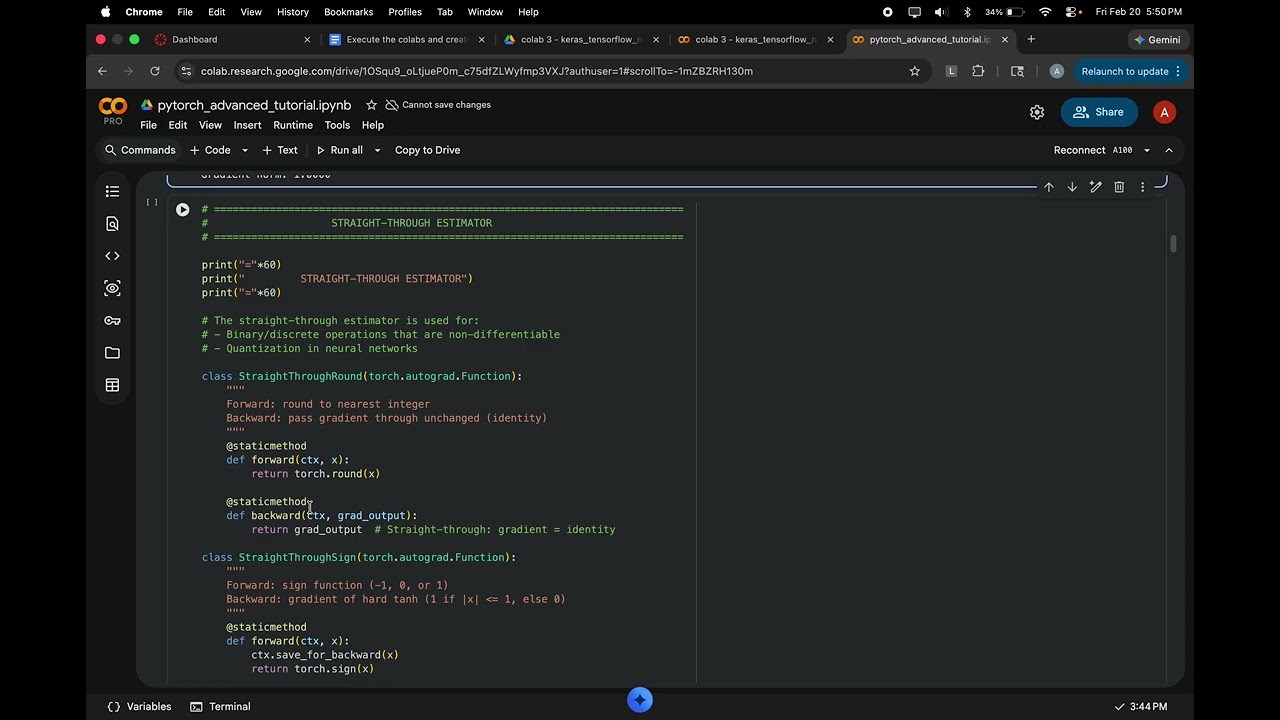
Task: Open the Insert menu in Colab
Action: point(247,125)
